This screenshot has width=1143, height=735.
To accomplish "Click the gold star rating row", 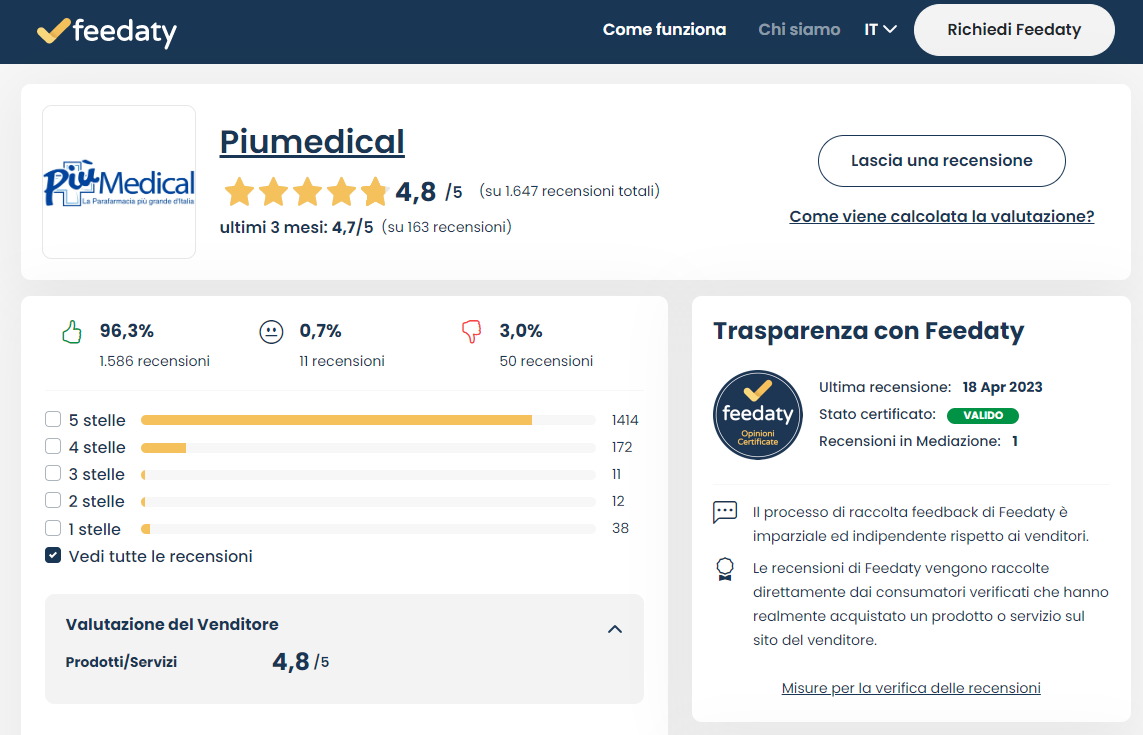I will pyautogui.click(x=306, y=192).
